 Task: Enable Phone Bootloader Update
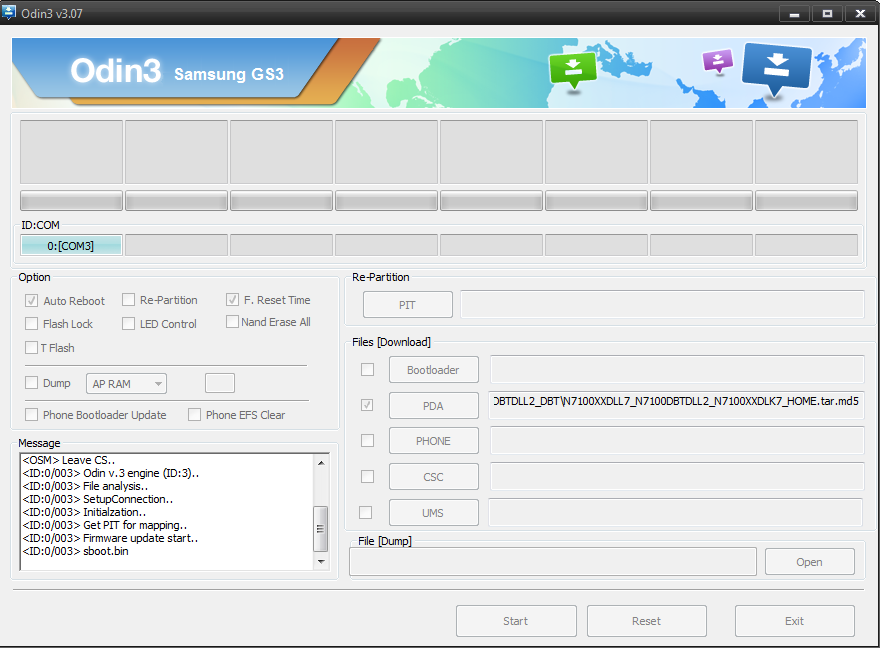[31, 415]
